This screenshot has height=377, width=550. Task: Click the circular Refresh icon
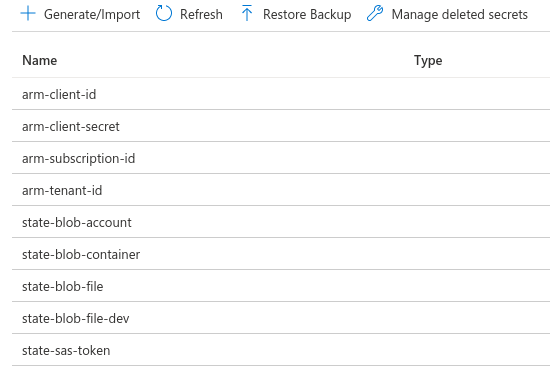tap(164, 14)
